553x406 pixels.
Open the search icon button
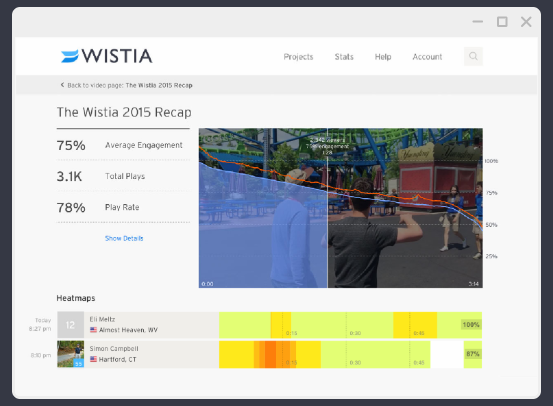(473, 56)
